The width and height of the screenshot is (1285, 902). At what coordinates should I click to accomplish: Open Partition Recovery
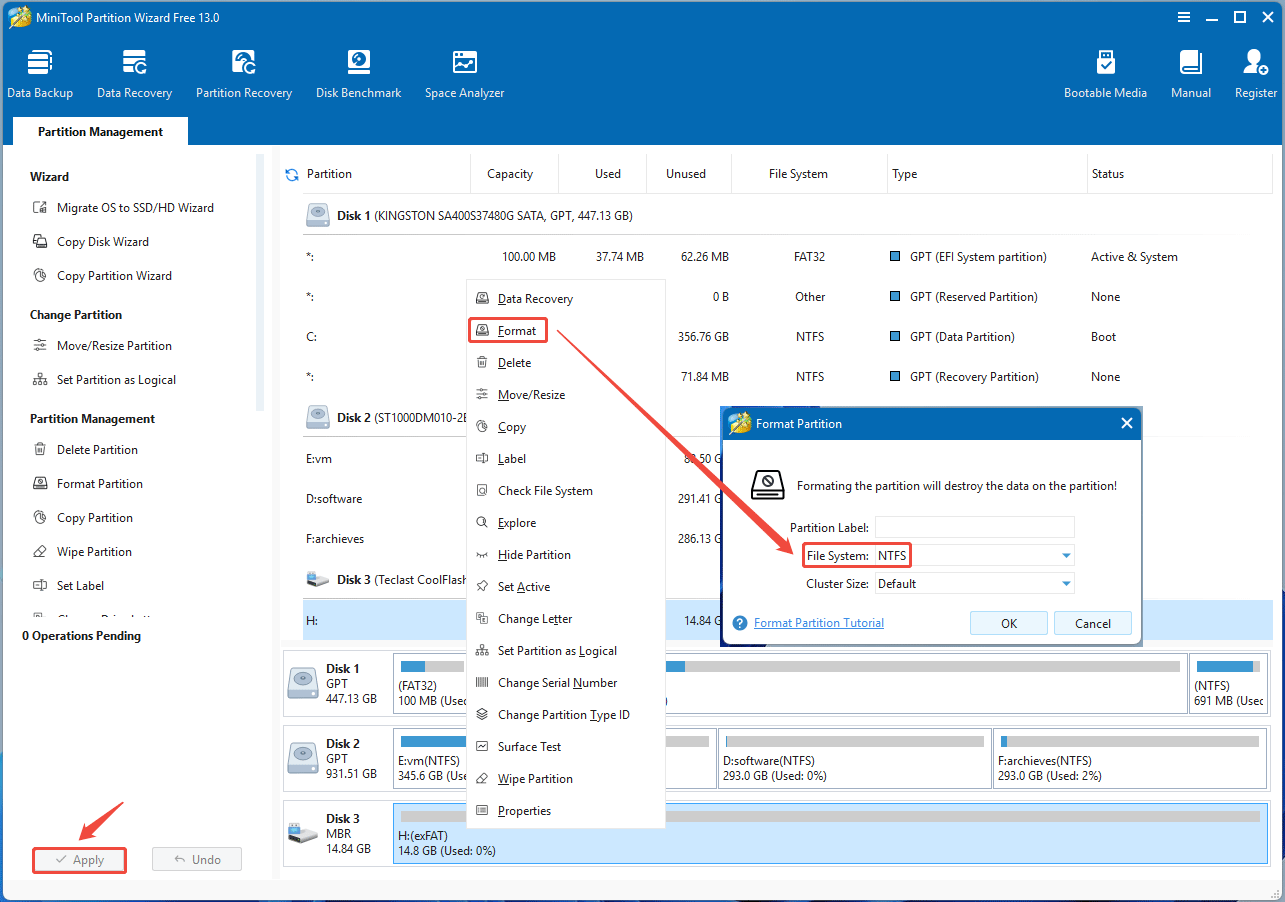coord(244,70)
